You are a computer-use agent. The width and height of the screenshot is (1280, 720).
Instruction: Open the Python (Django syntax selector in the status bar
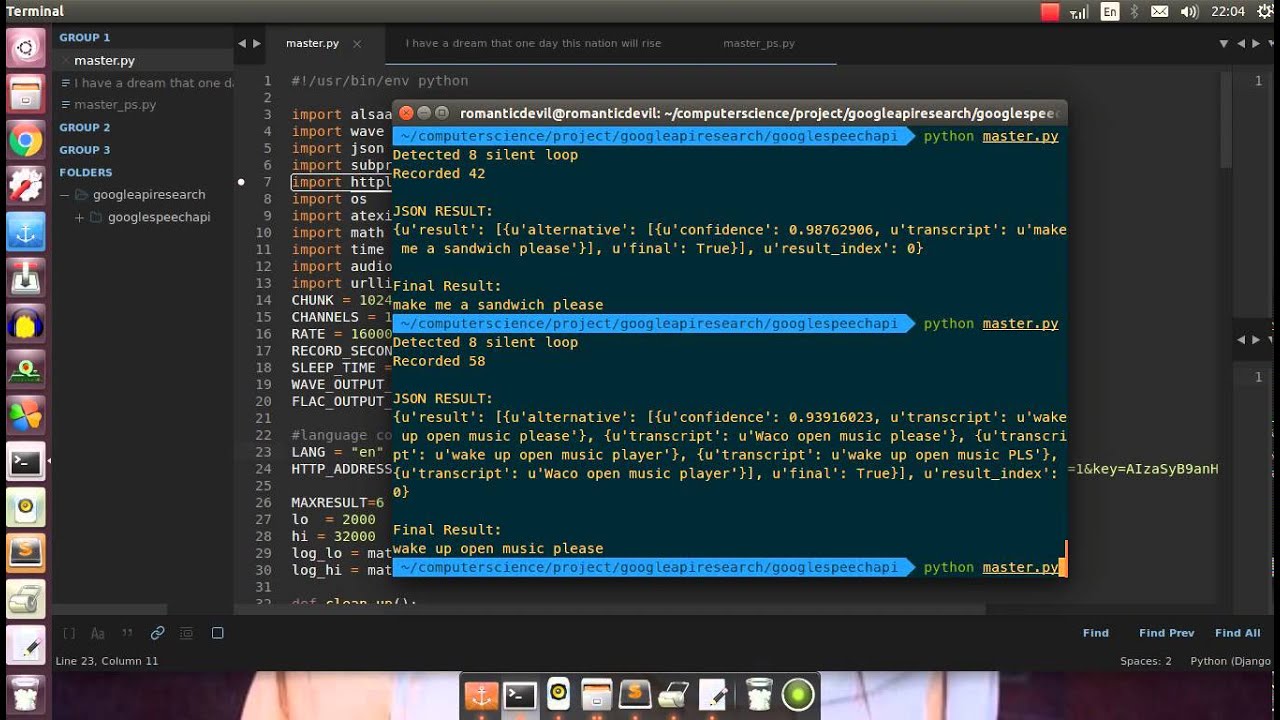click(x=1230, y=661)
